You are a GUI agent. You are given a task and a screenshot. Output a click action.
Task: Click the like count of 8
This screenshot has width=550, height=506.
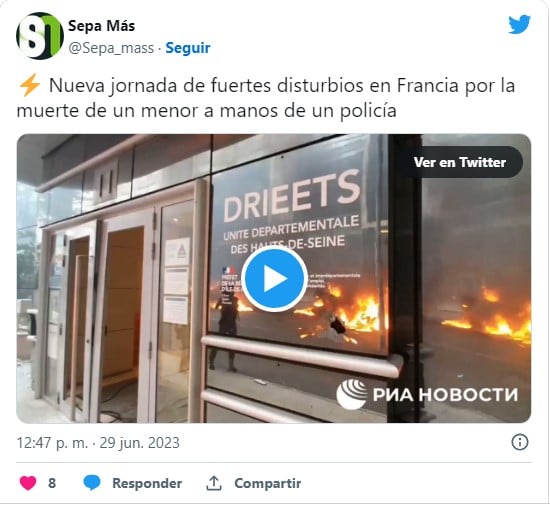(52, 483)
